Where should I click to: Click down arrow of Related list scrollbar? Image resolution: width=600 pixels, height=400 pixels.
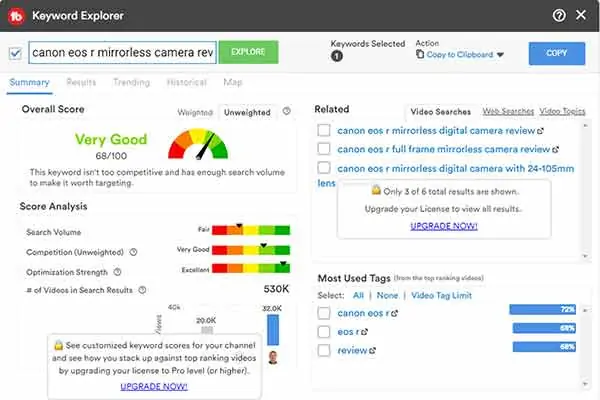pos(585,256)
